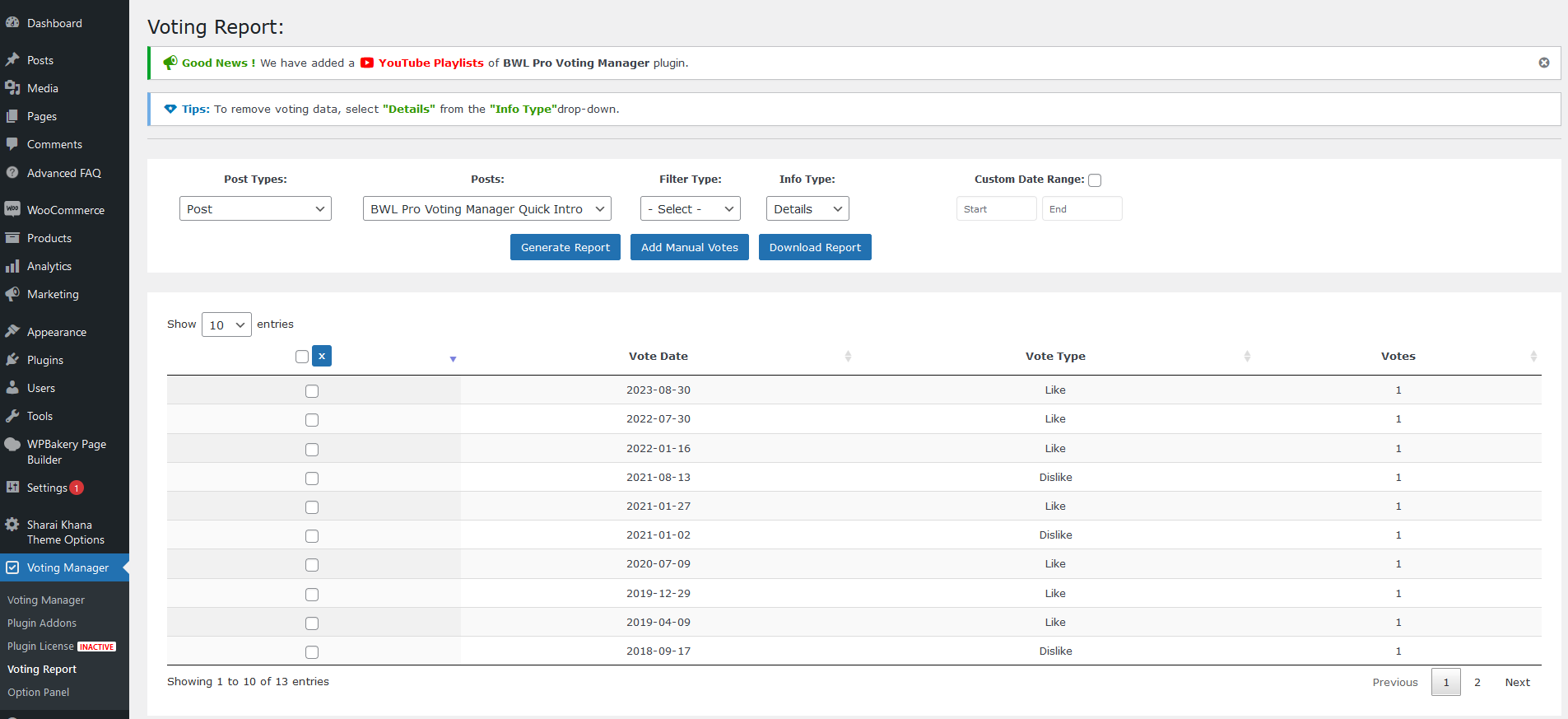Enable the Custom Date Range checkbox

tap(1095, 180)
